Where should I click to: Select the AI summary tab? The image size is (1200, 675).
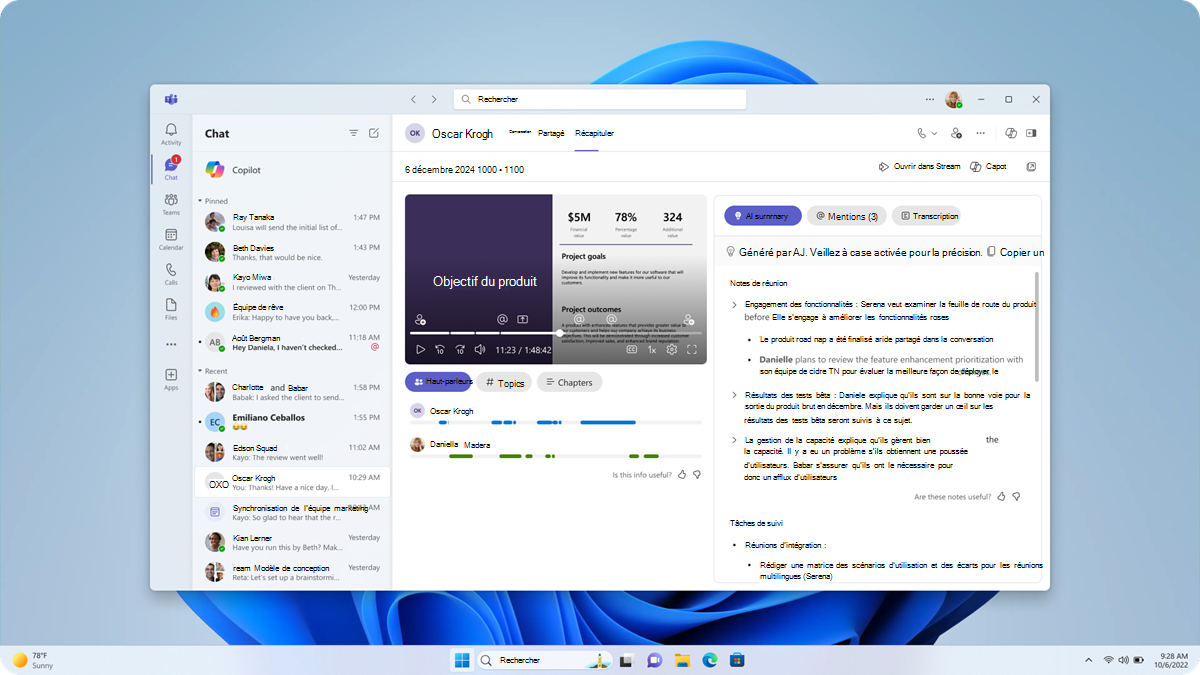762,215
